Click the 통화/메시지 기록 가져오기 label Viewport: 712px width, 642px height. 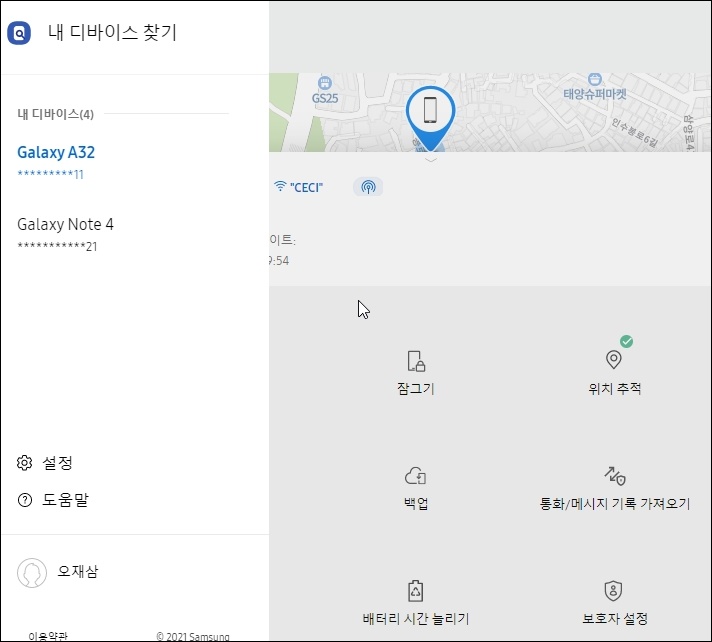(615, 504)
